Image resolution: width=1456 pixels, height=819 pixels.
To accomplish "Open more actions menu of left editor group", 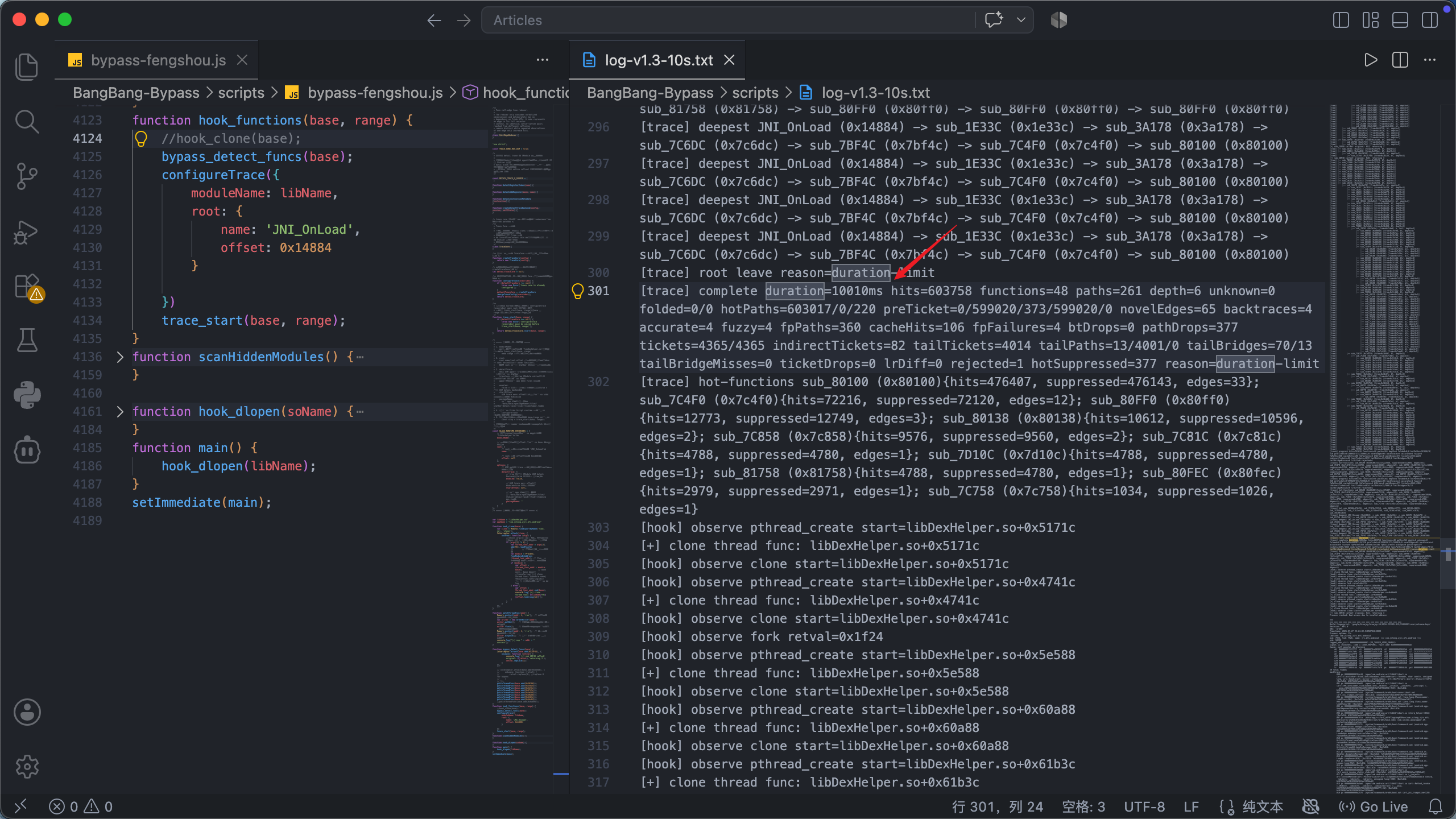I will (543, 60).
